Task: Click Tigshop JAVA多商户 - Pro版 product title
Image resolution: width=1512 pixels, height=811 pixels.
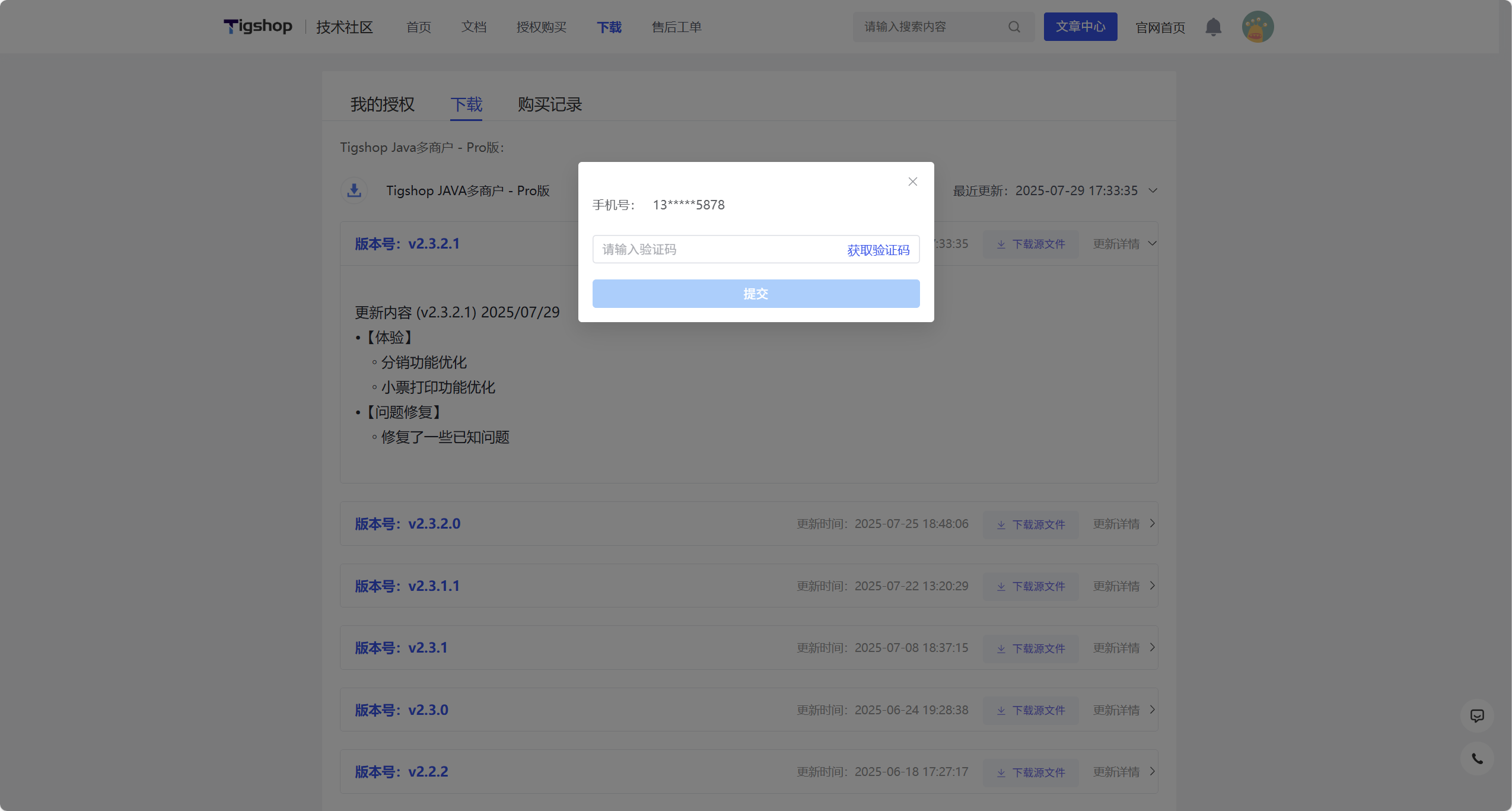Action: [468, 190]
